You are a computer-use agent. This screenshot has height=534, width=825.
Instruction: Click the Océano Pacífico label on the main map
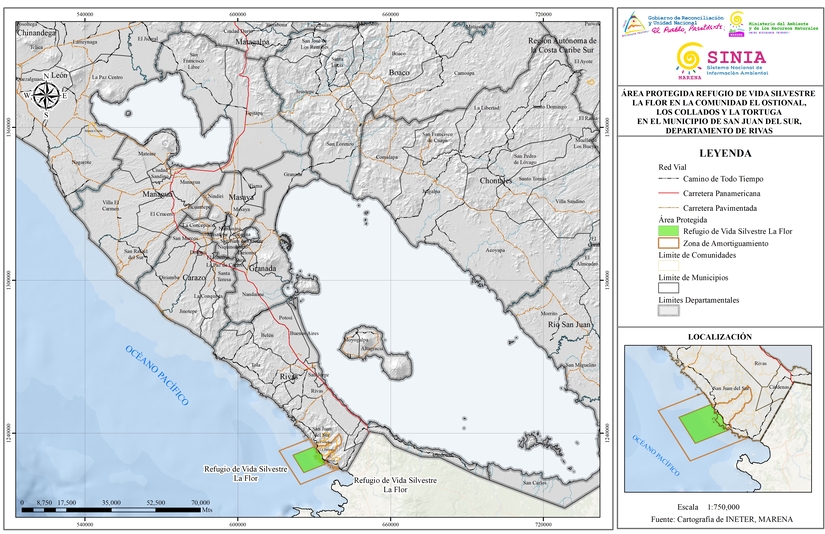click(x=157, y=372)
